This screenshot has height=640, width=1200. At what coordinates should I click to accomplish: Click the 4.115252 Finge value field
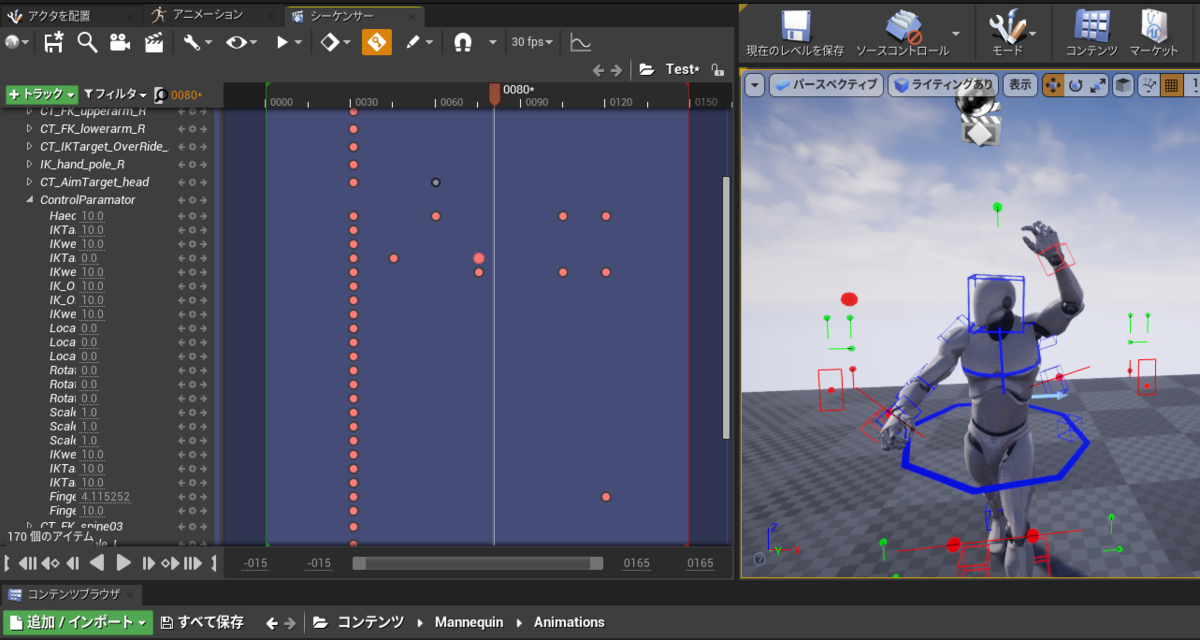pos(106,497)
